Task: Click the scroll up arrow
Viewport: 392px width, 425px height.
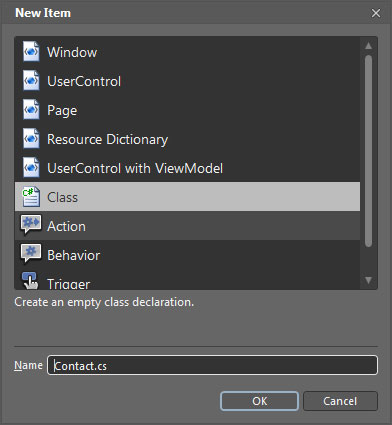Action: (x=368, y=46)
